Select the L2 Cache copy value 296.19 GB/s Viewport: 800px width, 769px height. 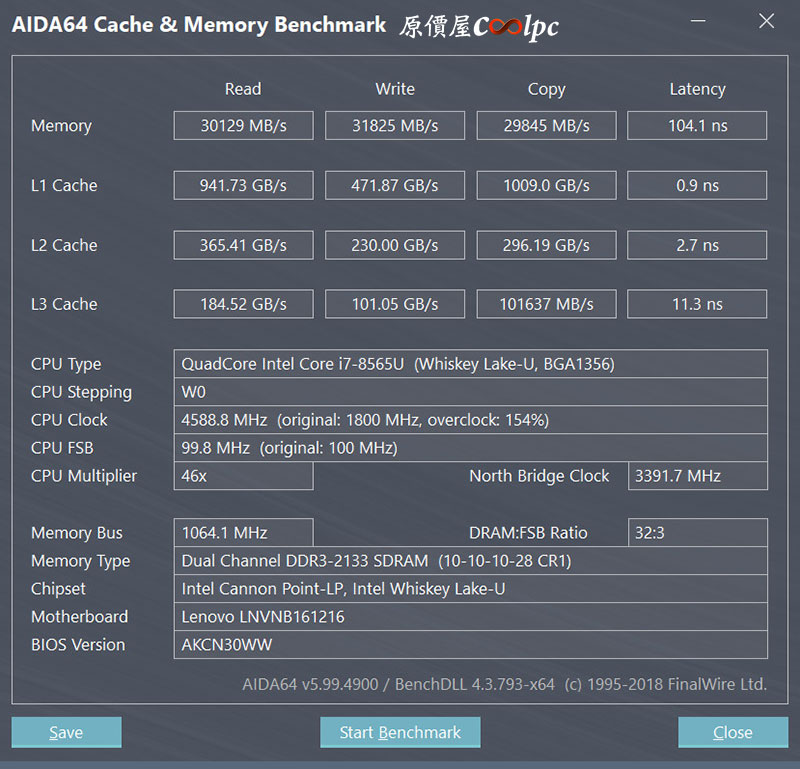point(546,245)
